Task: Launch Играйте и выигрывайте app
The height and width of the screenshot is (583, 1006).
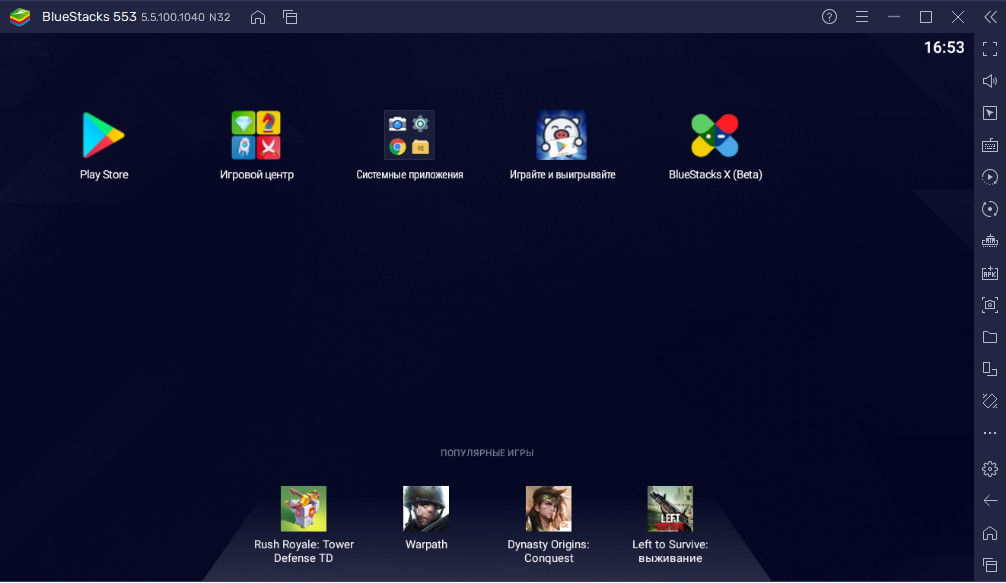Action: coord(561,135)
